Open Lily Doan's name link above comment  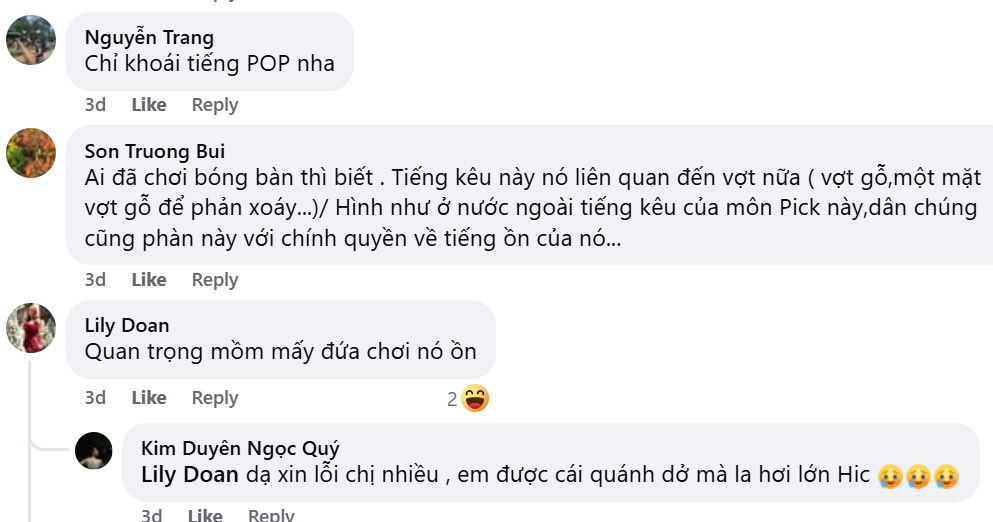click(127, 325)
